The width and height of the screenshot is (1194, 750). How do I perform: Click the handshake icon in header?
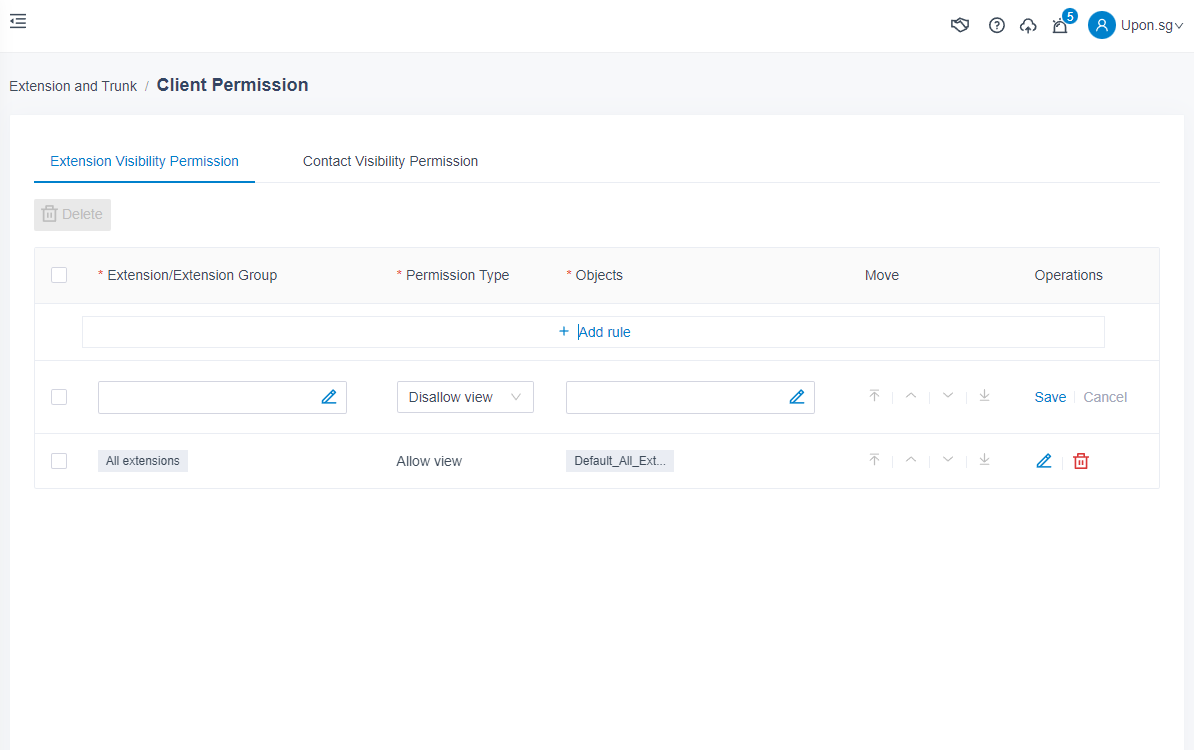pos(960,26)
